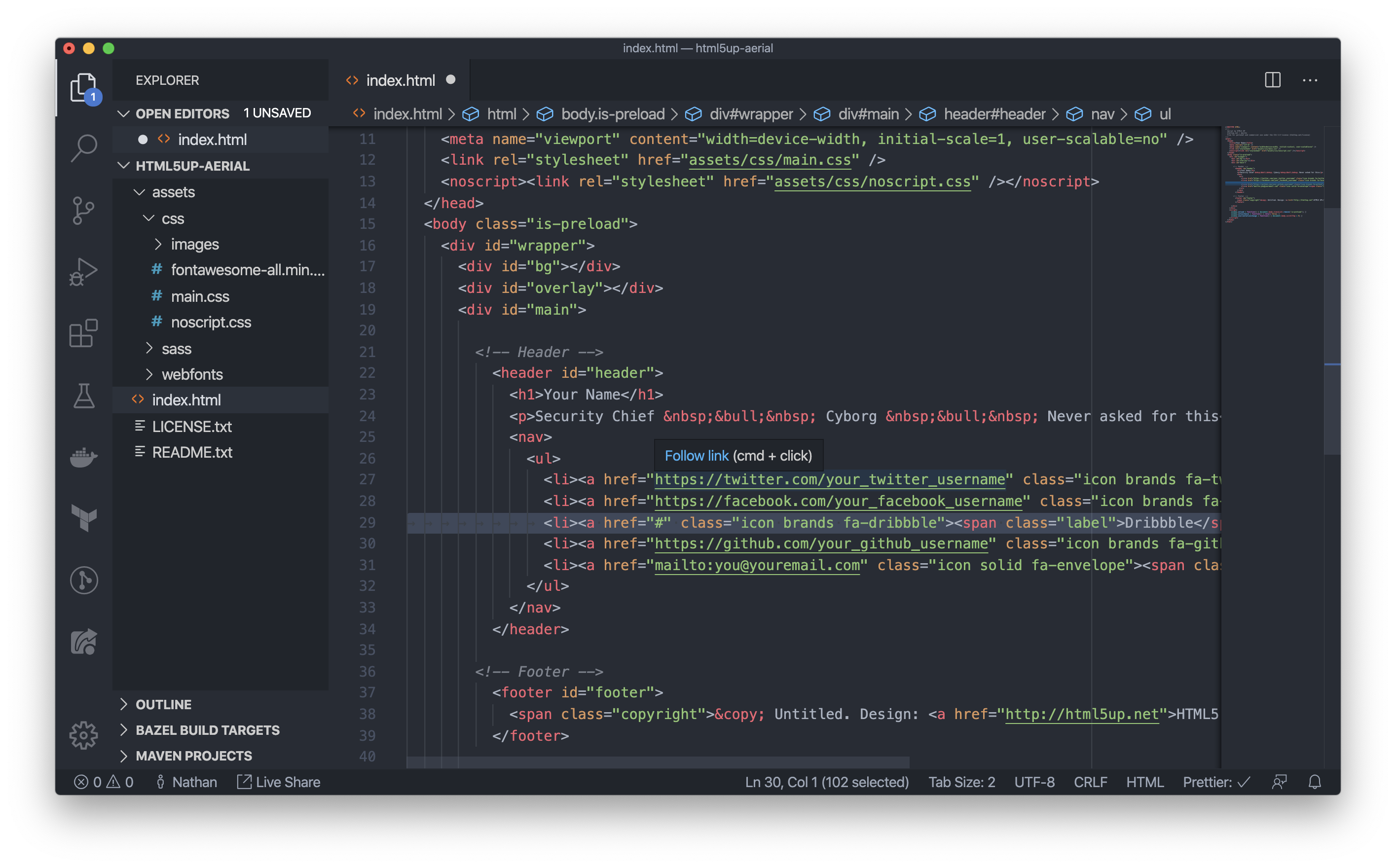Click the Live Share status button
Screen dimensions: 1396x868
279,782
